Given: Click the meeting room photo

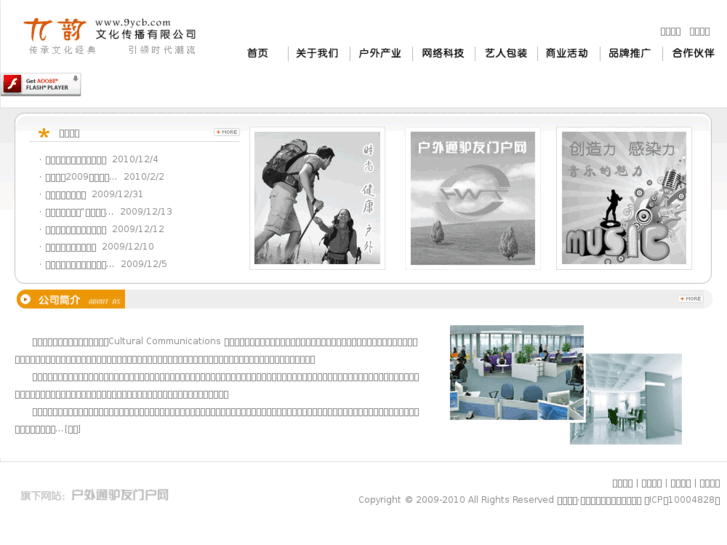Looking at the screenshot, I should pos(631,399).
